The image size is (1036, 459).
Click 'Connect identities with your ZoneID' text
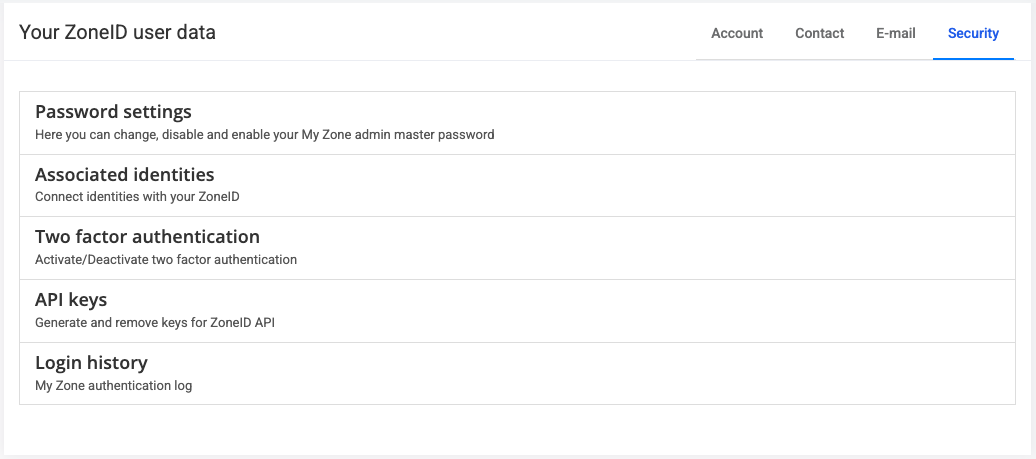click(137, 197)
